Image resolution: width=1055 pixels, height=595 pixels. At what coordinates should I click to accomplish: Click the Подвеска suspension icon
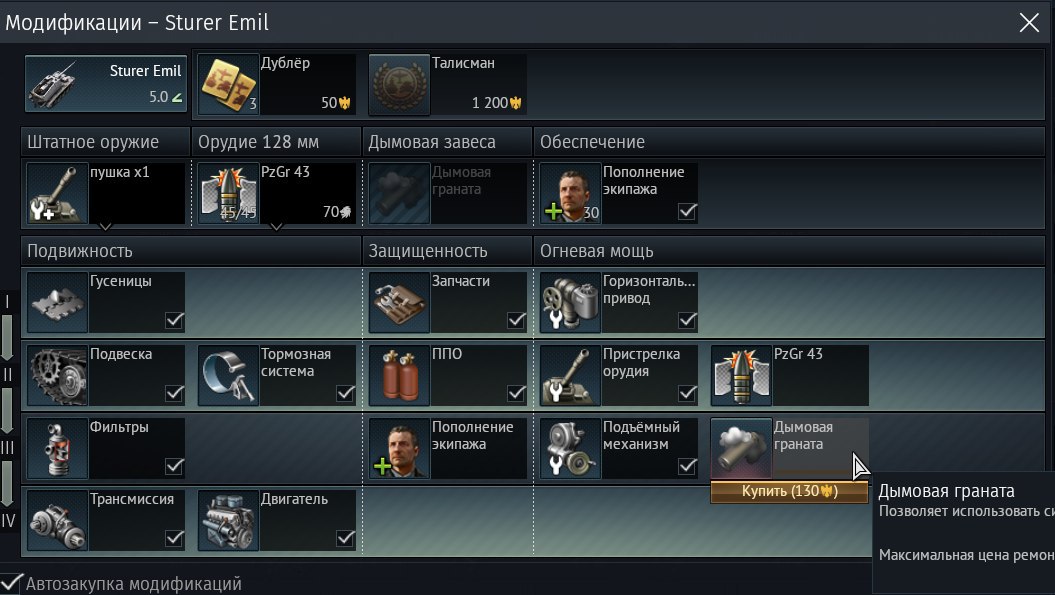57,375
